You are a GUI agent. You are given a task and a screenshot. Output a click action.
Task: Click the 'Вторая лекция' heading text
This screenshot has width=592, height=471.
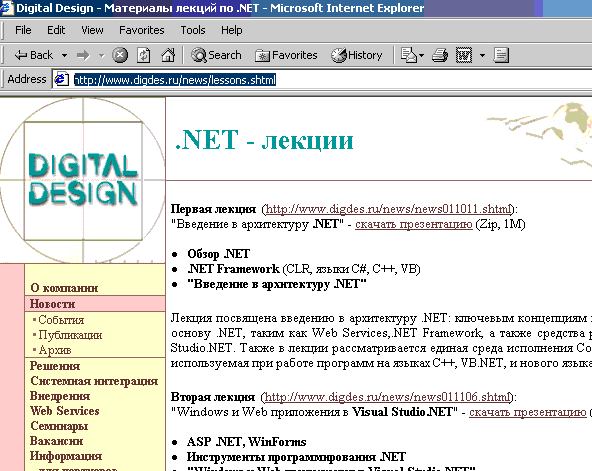(x=213, y=397)
